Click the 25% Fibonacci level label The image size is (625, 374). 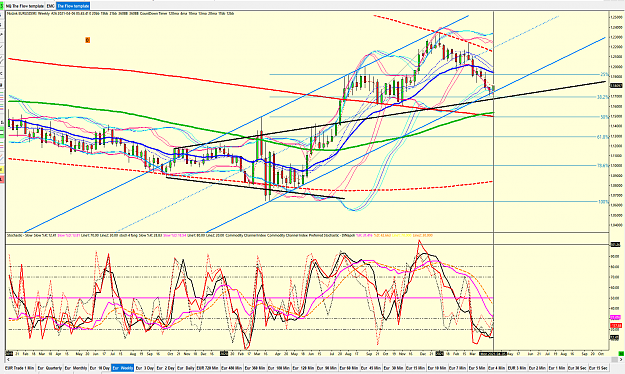pos(604,75)
